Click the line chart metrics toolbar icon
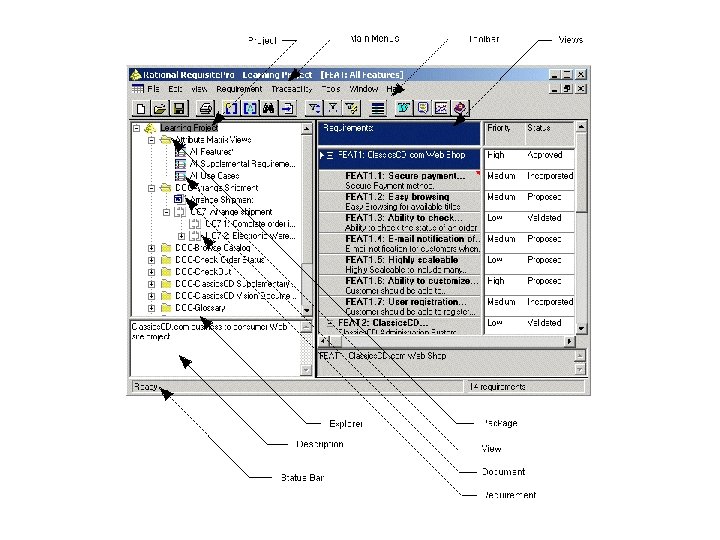The width and height of the screenshot is (720, 540). coord(441,108)
